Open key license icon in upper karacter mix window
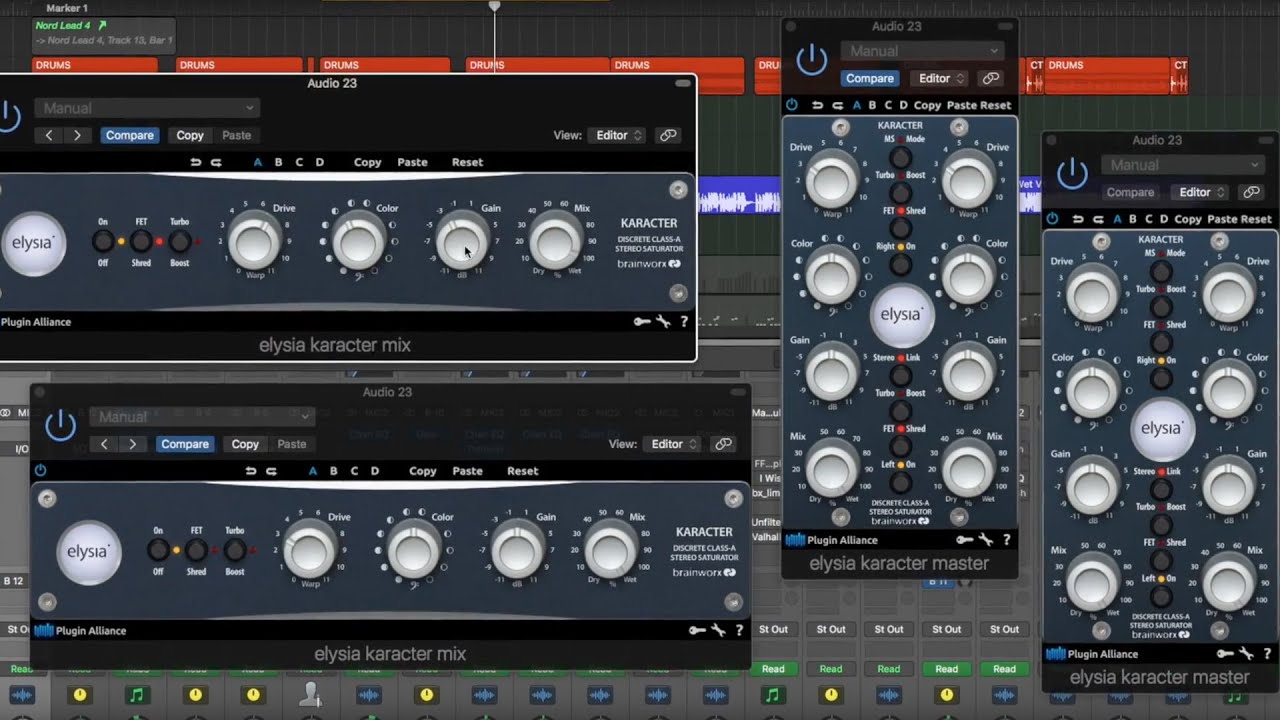This screenshot has height=720, width=1280. (x=642, y=322)
